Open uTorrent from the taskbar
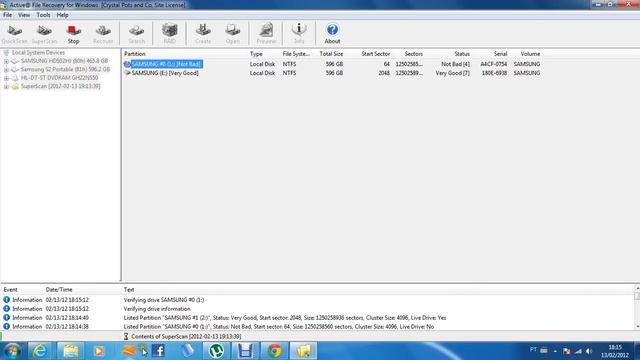 pyautogui.click(x=216, y=351)
